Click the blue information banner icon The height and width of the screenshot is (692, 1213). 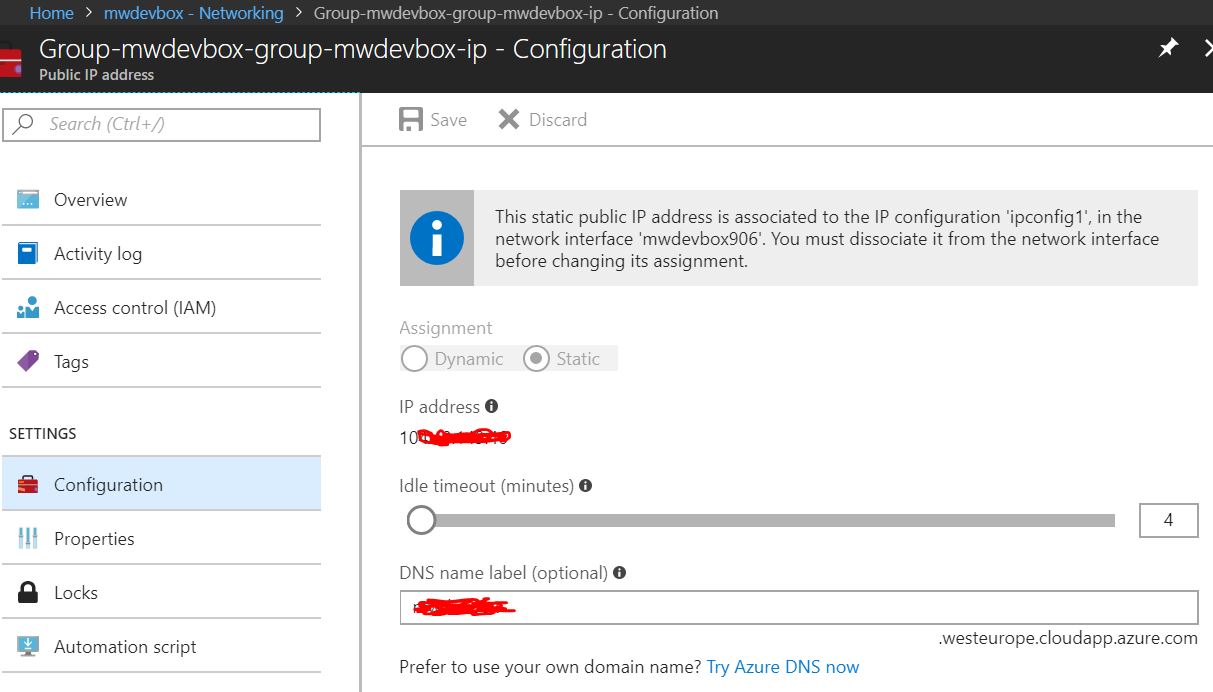[x=437, y=238]
